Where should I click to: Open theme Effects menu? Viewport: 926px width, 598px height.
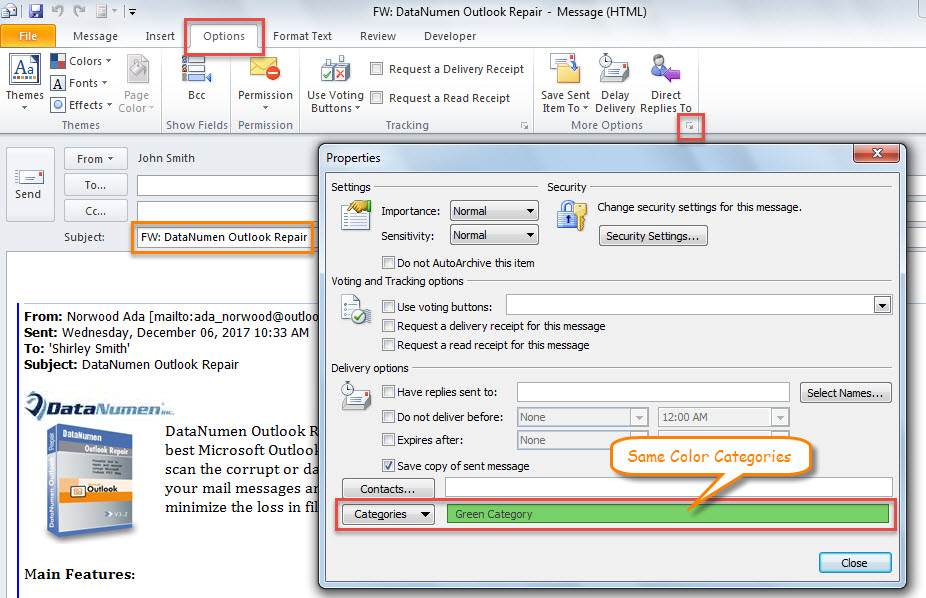point(81,105)
